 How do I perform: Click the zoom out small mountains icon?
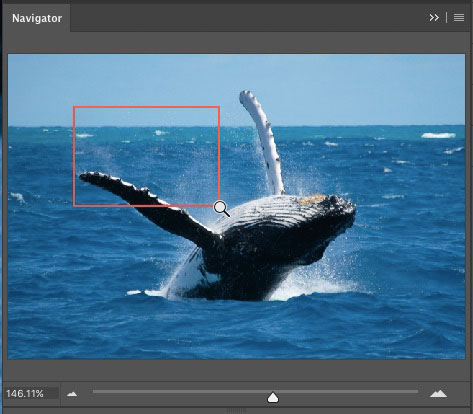(72, 394)
